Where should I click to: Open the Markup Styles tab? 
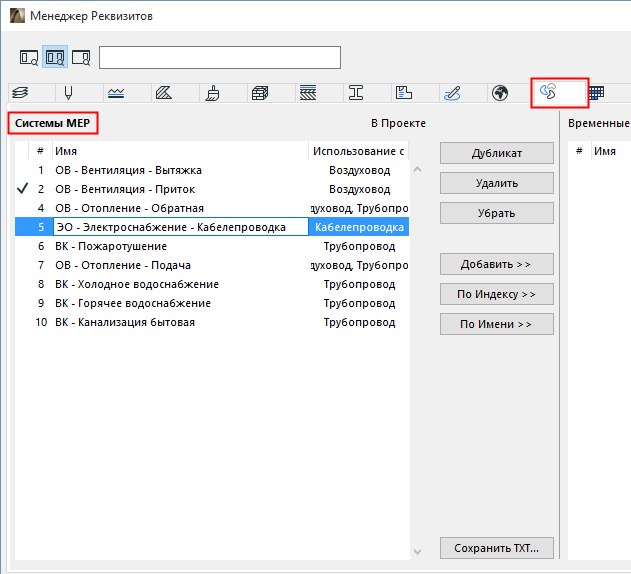(452, 93)
